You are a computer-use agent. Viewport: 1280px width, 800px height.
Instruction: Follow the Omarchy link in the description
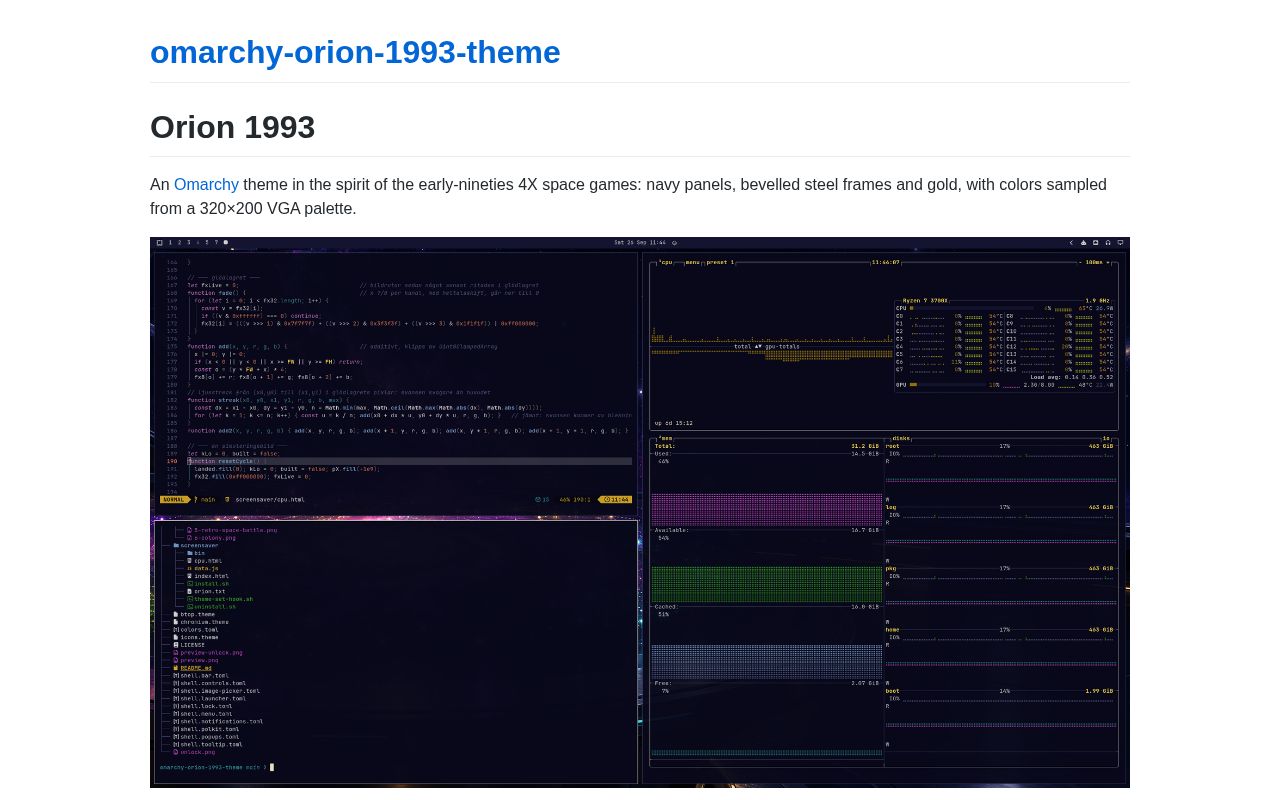click(206, 185)
